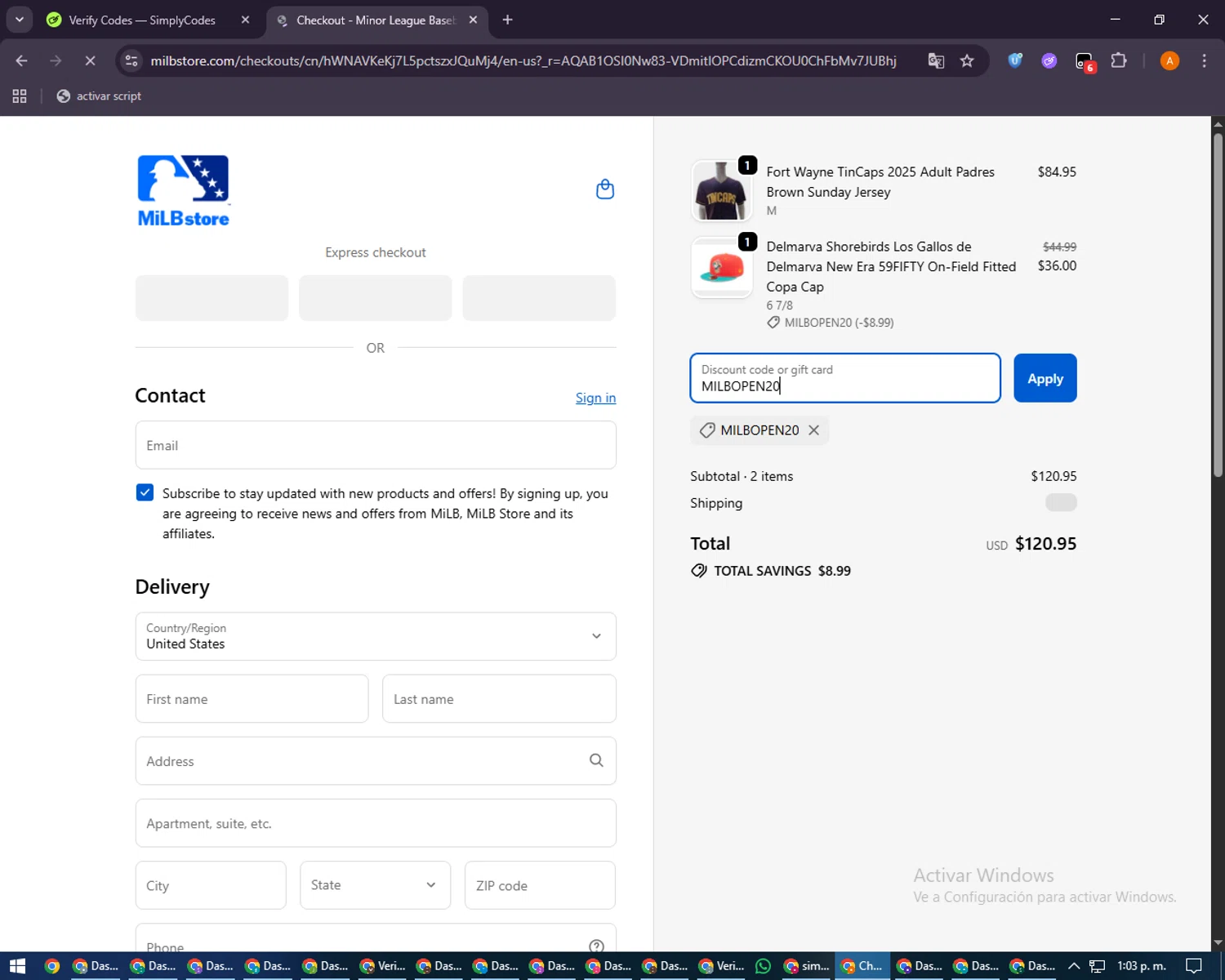The width and height of the screenshot is (1225, 980).
Task: Open the blue shield extension icon
Action: point(1015,60)
